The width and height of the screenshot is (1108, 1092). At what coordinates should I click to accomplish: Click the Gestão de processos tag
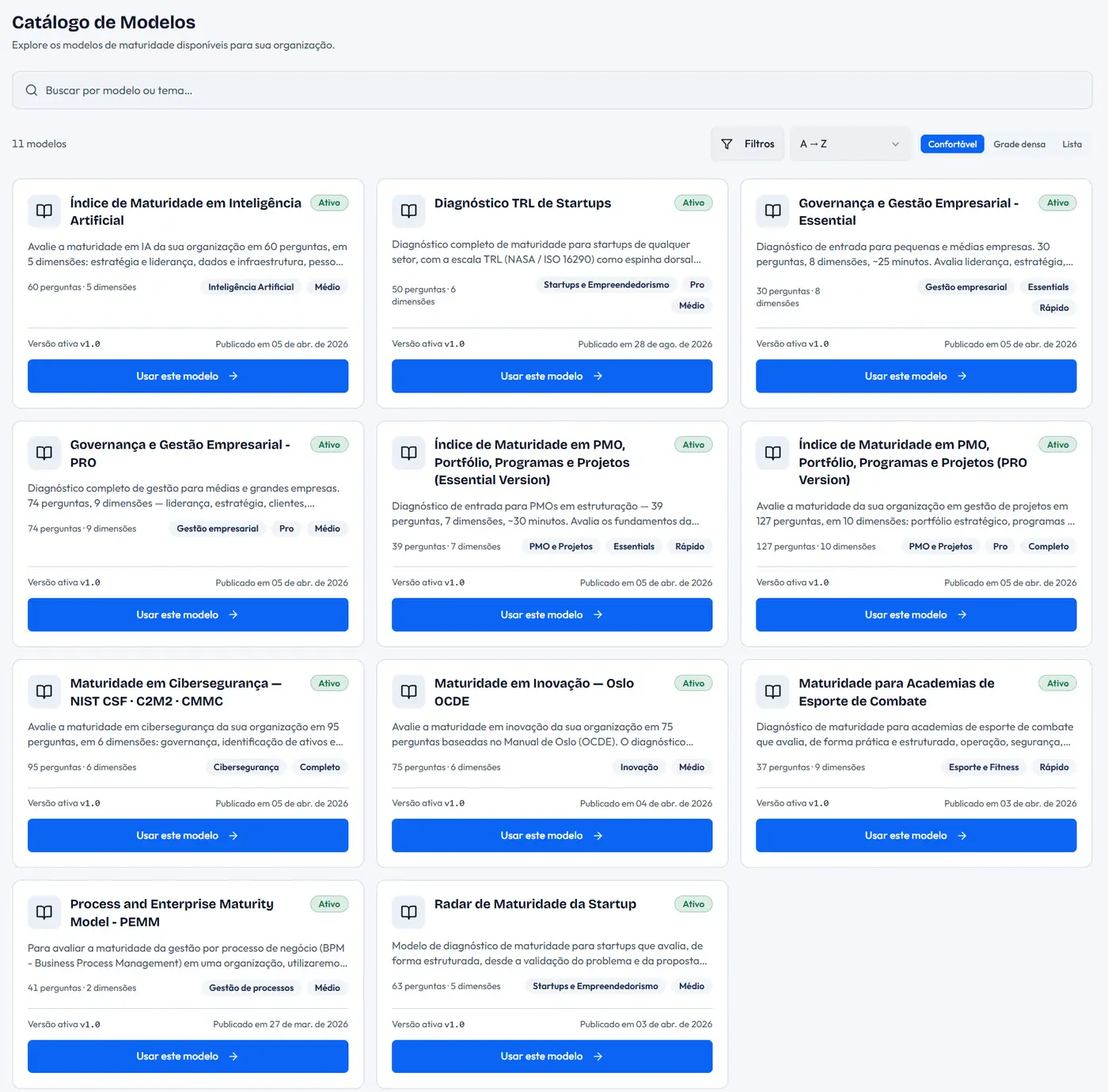tap(251, 988)
